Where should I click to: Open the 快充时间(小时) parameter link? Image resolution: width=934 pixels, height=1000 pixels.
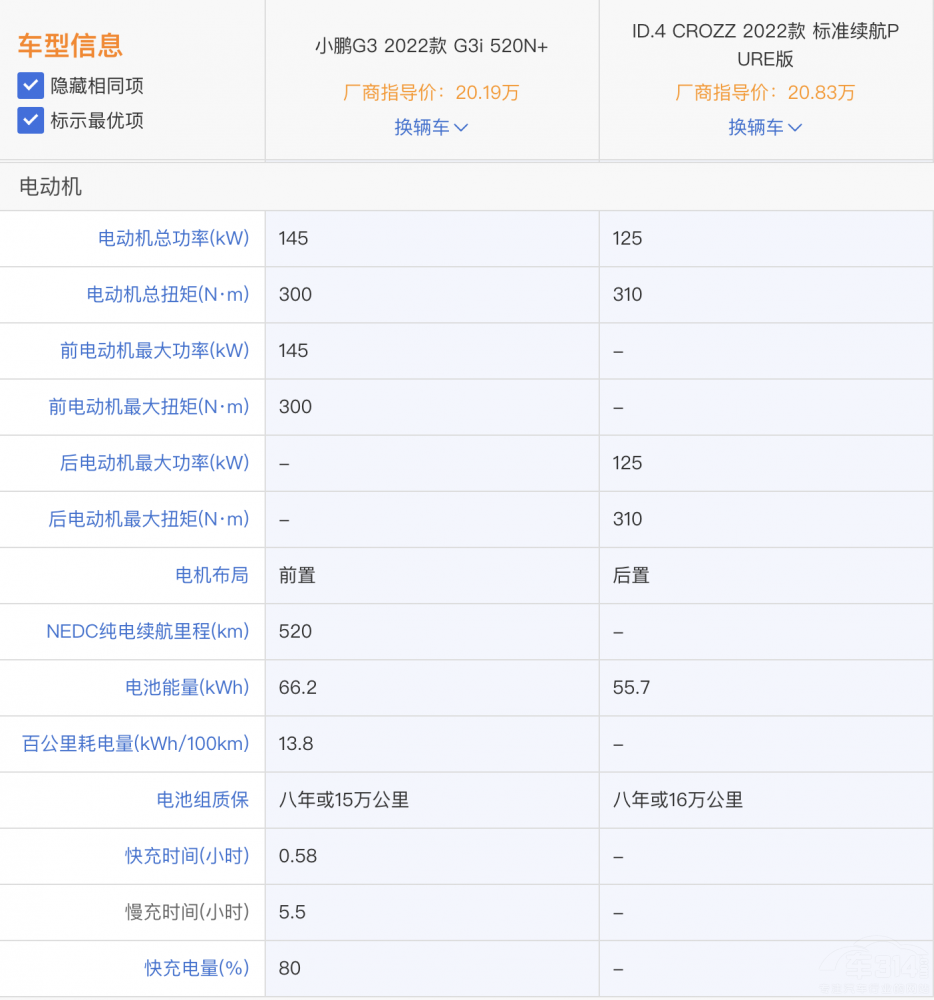186,855
